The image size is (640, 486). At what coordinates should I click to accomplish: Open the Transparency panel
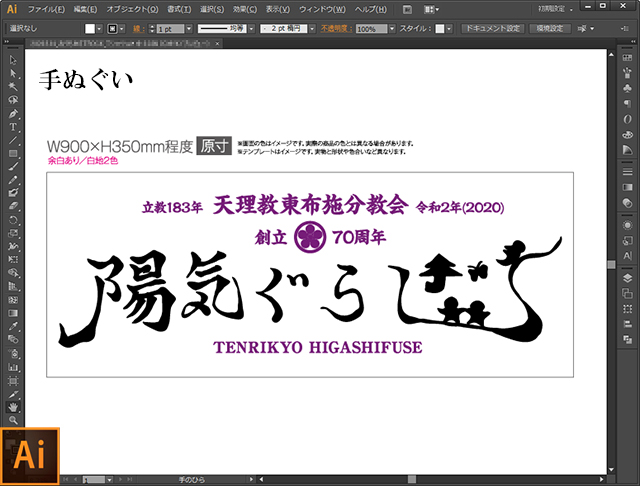tap(627, 203)
